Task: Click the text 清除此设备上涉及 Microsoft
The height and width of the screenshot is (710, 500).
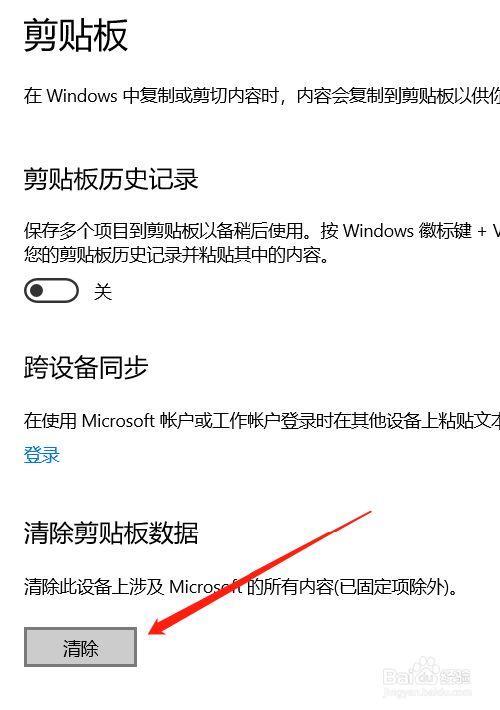Action: click(133, 587)
